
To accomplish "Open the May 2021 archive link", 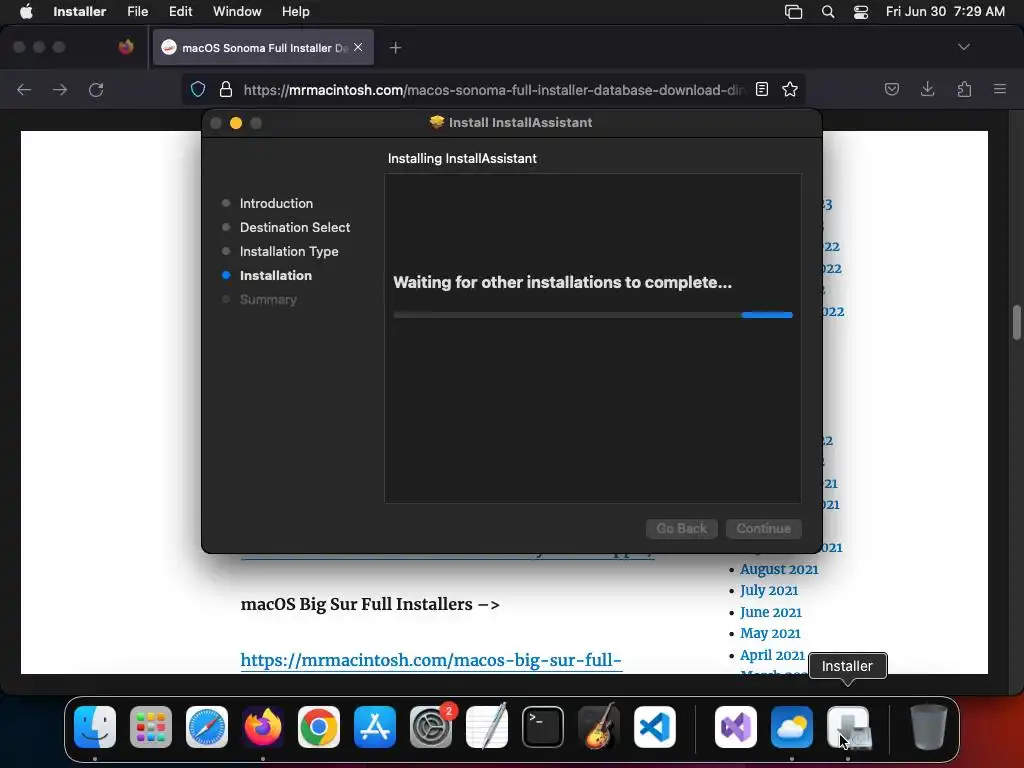I will click(x=770, y=633).
